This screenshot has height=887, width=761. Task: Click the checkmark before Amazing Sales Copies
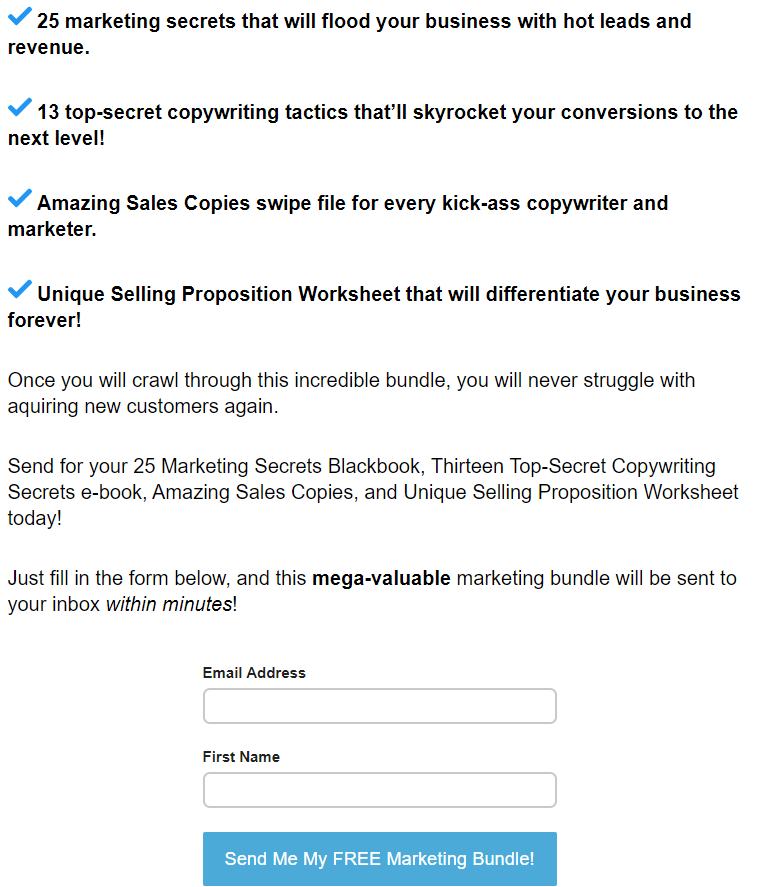[x=19, y=199]
